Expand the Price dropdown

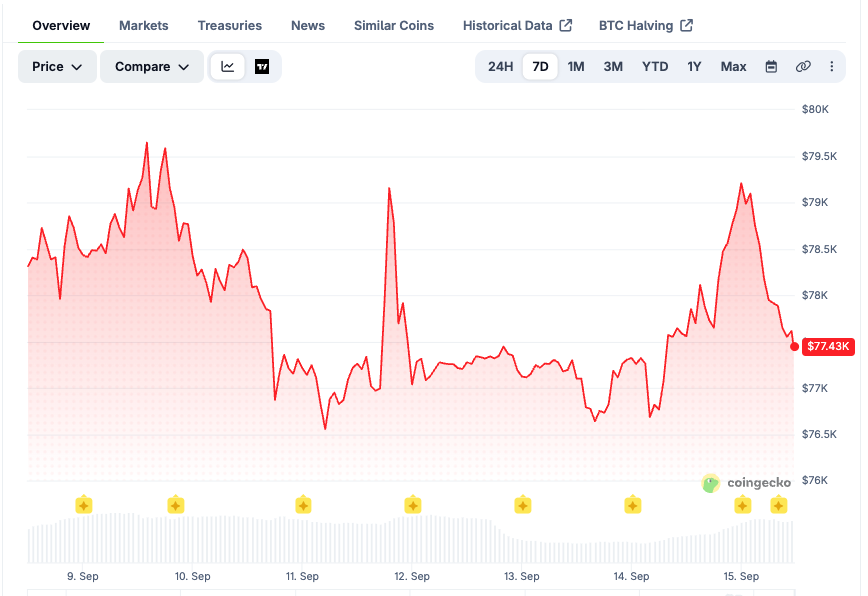pyautogui.click(x=57, y=66)
